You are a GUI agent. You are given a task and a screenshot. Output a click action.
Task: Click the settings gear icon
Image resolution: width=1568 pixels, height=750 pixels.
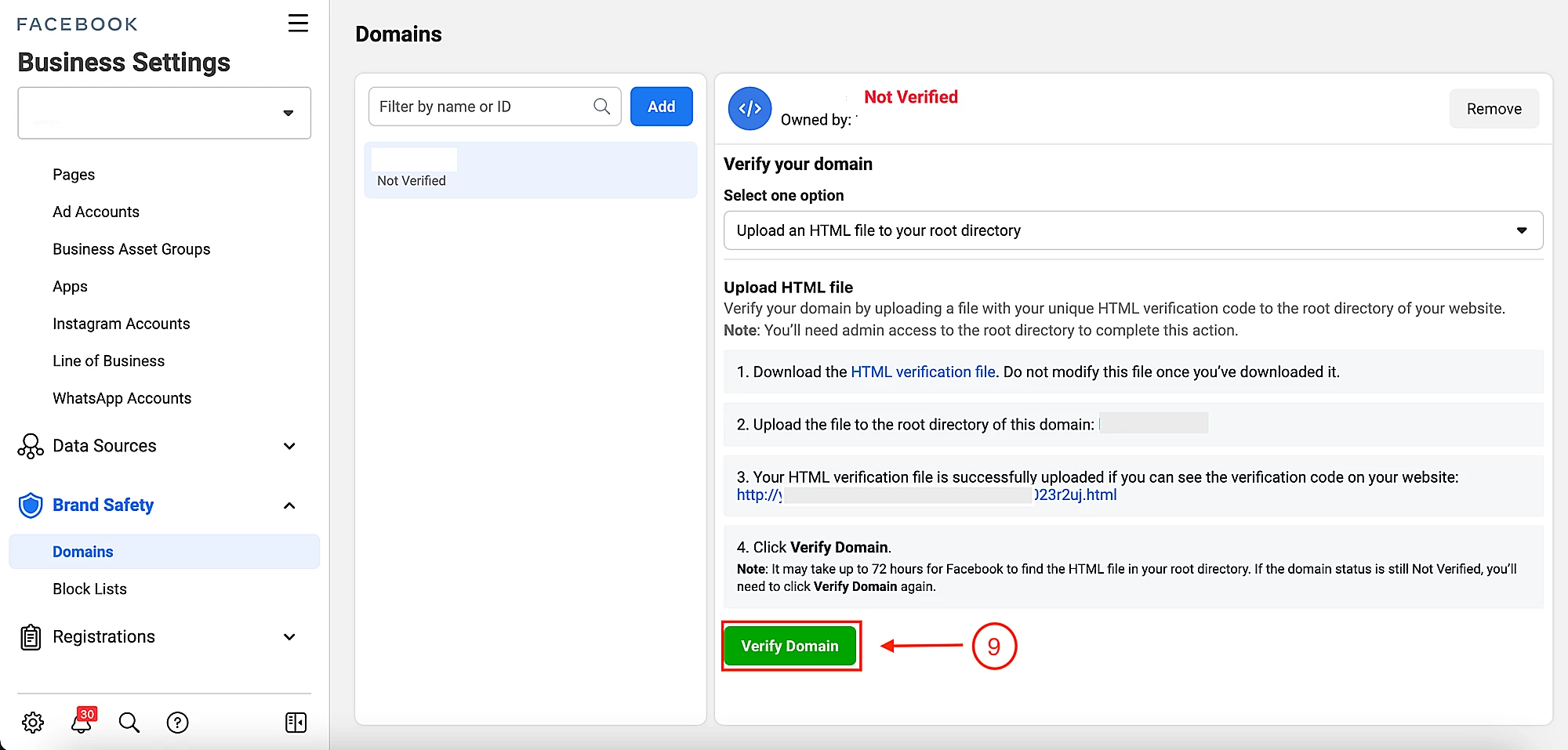click(33, 723)
